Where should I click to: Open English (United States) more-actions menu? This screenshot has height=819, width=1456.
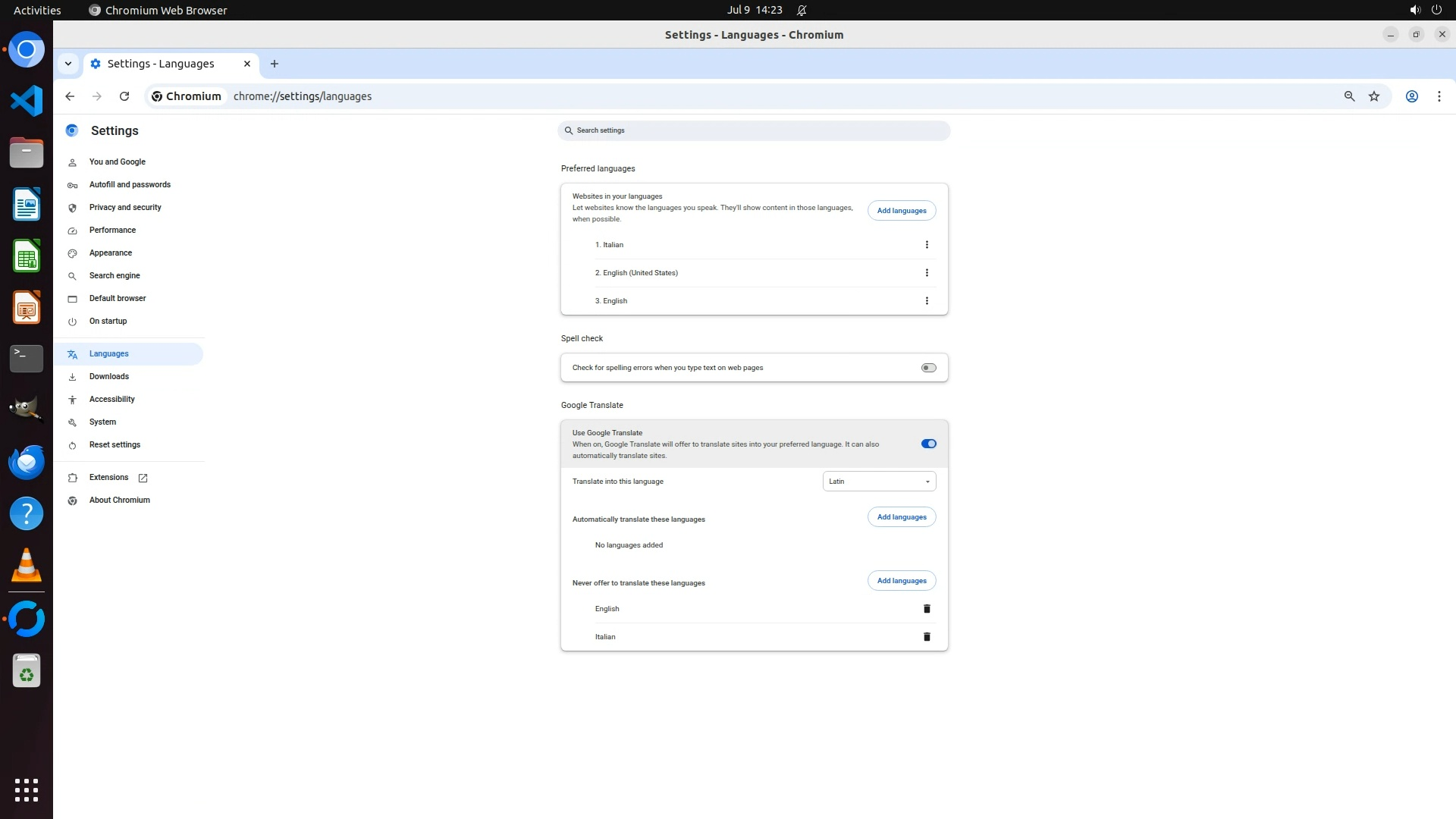tap(926, 273)
